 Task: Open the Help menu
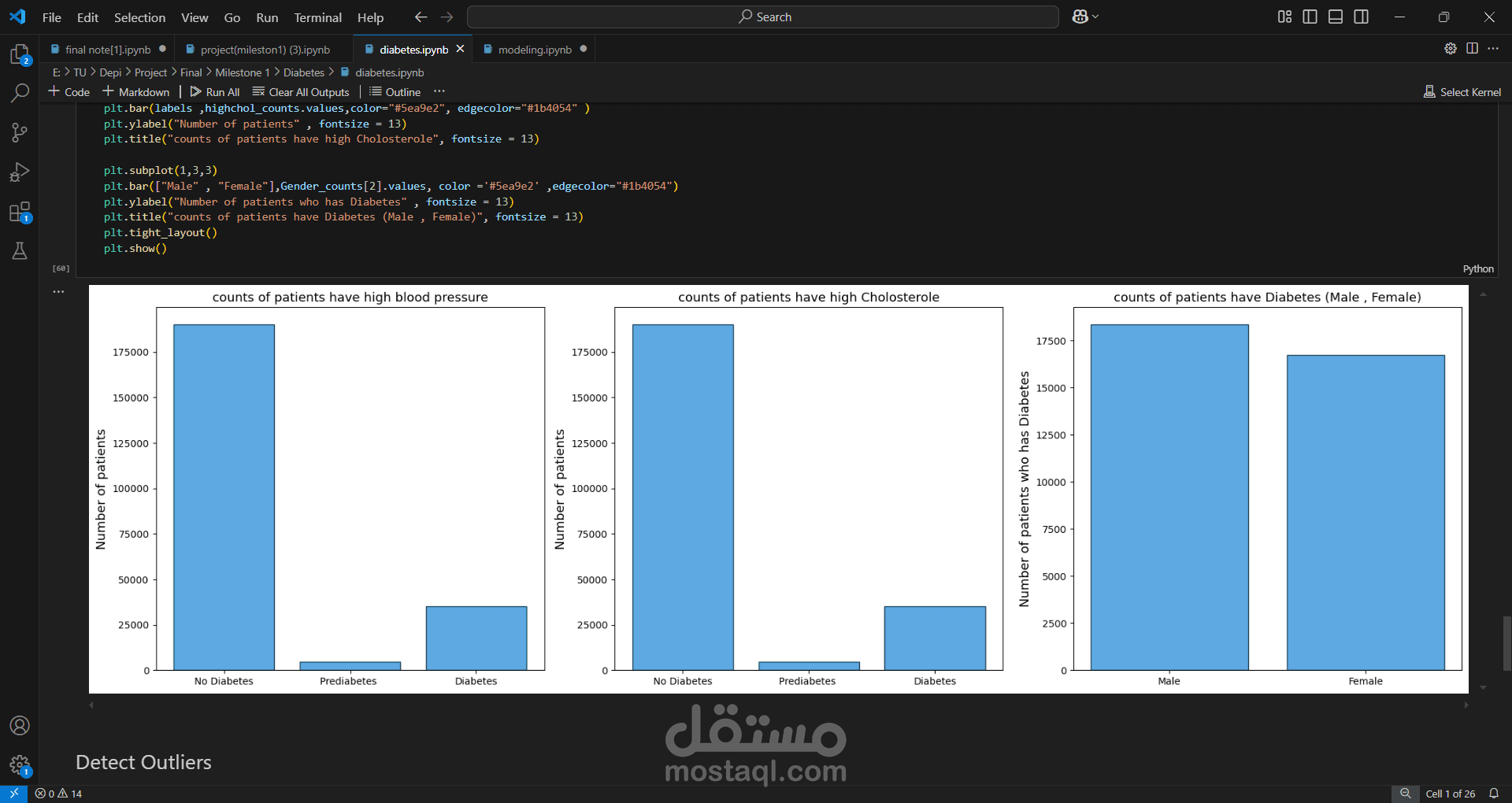[370, 17]
